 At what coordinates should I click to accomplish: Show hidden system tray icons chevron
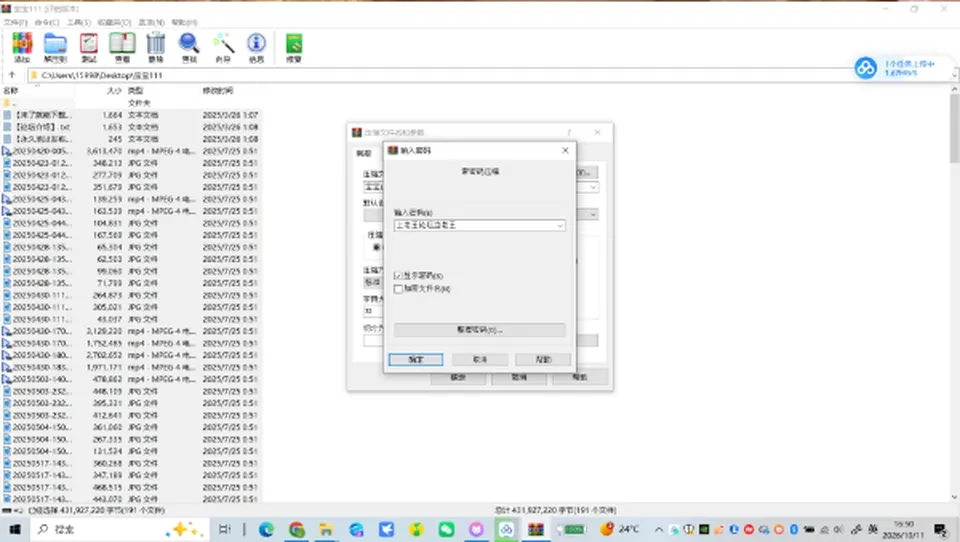[x=658, y=530]
